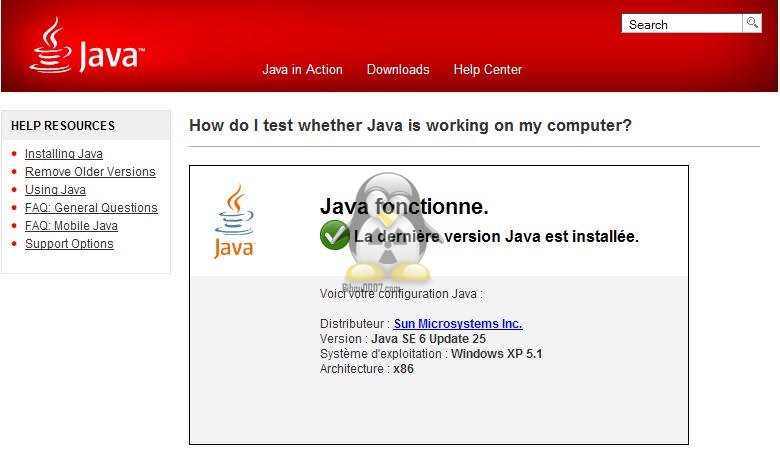The height and width of the screenshot is (455, 780).
Task: Open the Downloads menu
Action: point(398,70)
